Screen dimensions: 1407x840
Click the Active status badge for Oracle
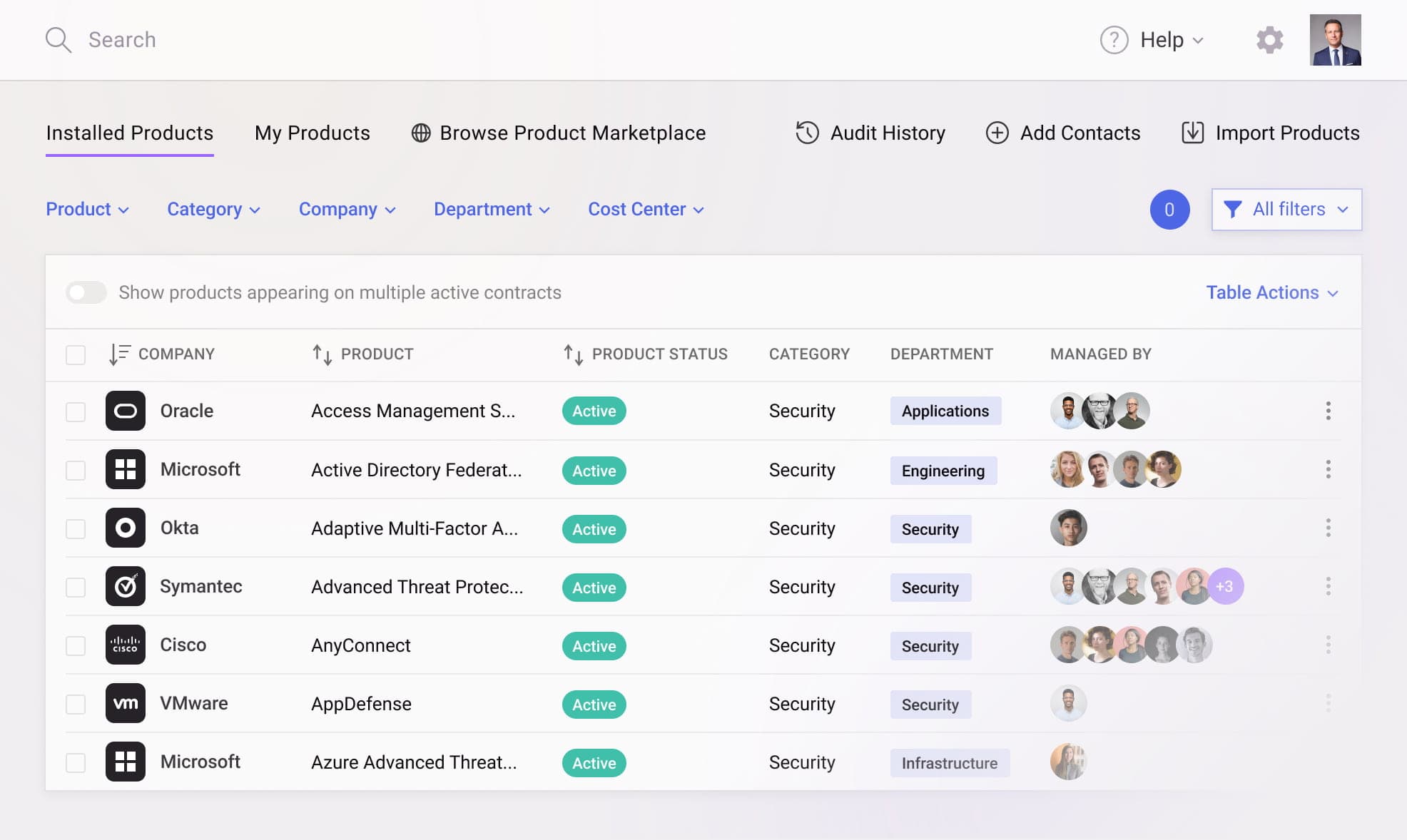[x=594, y=411]
